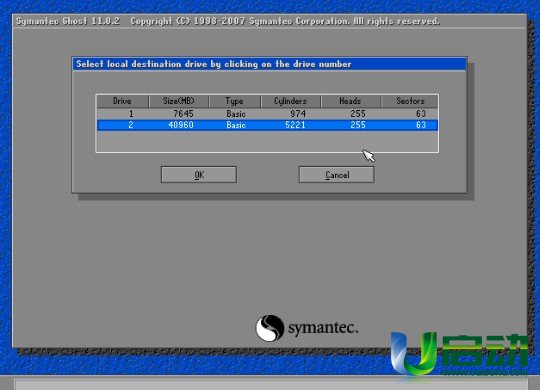
Task: Click the Cancel button
Action: tap(336, 175)
